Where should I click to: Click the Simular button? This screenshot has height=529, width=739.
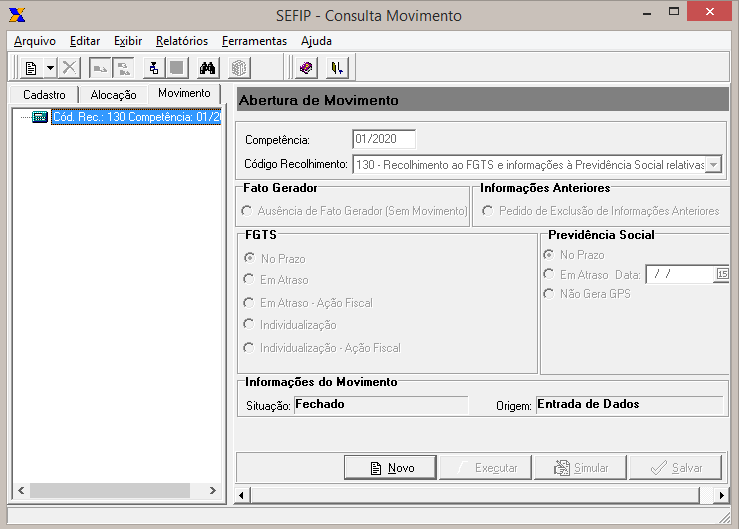[580, 468]
